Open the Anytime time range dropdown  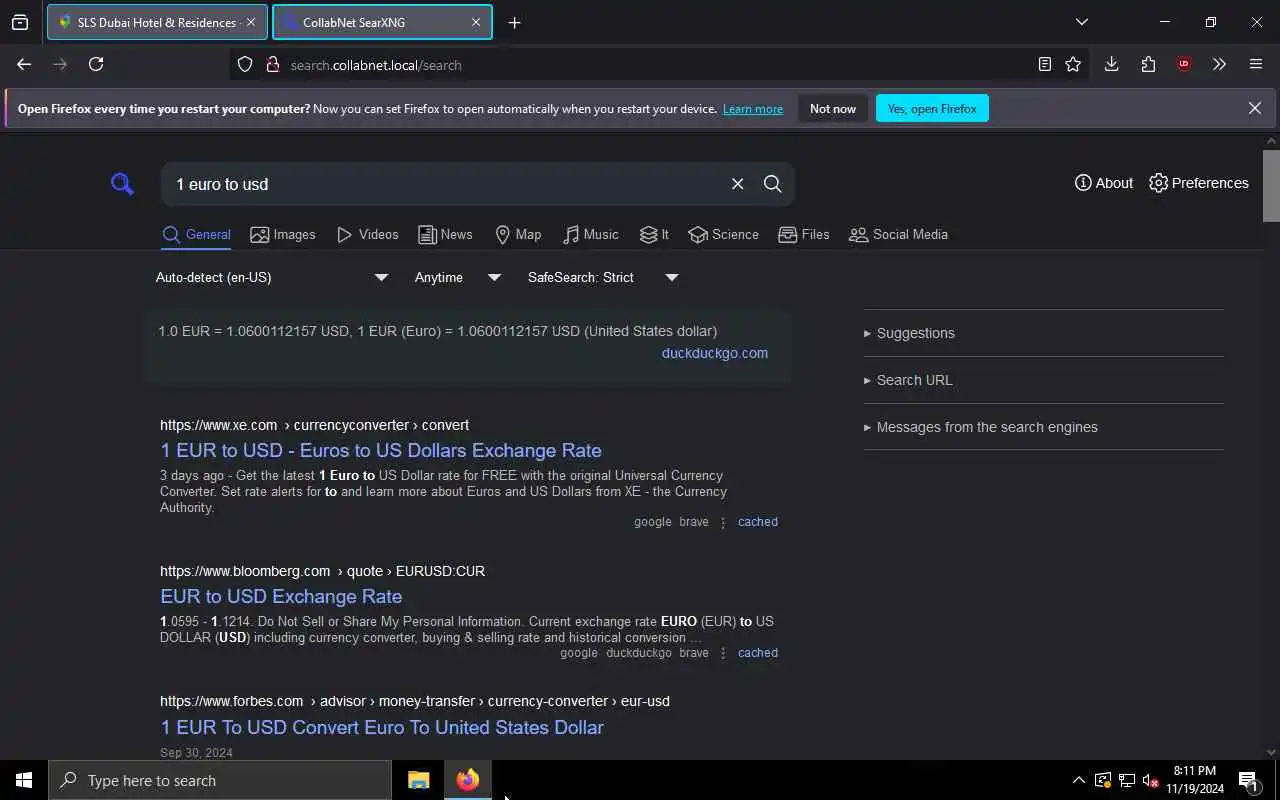pos(458,277)
